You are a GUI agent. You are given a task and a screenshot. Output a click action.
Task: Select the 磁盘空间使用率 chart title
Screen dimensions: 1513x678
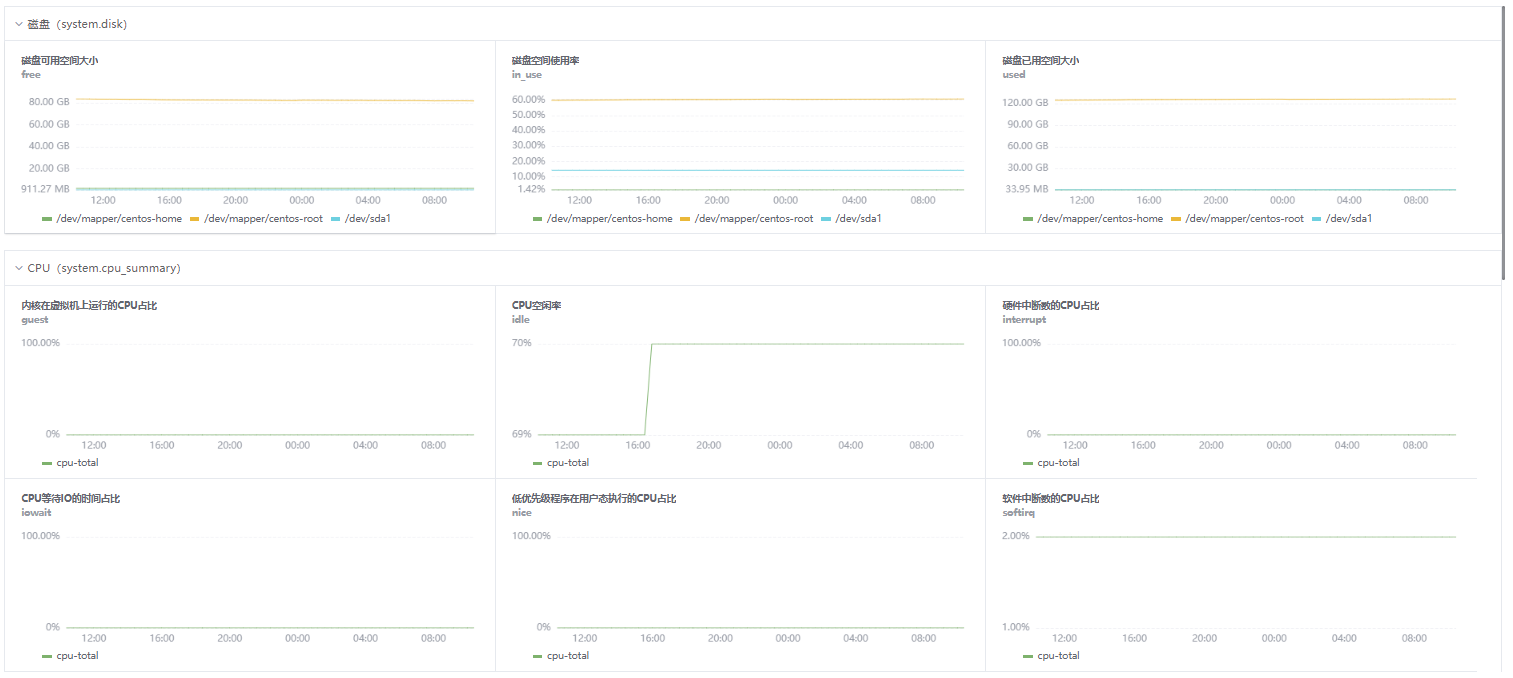pos(545,60)
